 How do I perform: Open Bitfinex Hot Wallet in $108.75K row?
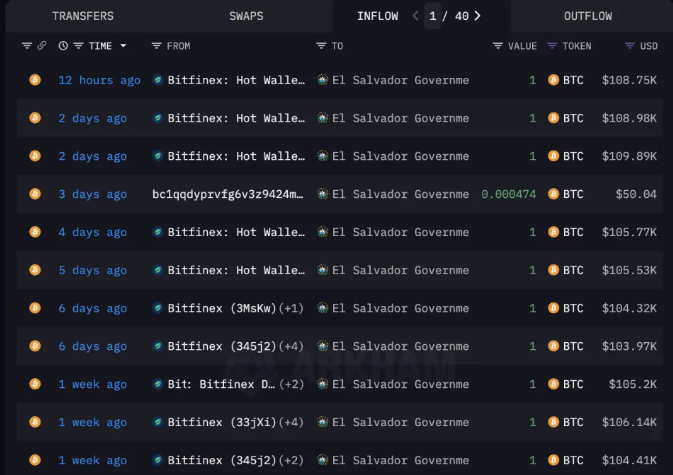tap(236, 80)
